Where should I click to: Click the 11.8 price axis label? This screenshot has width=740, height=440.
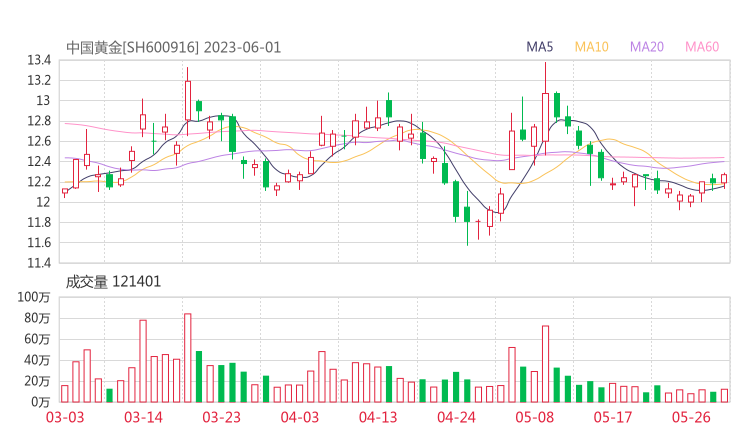coord(39,222)
